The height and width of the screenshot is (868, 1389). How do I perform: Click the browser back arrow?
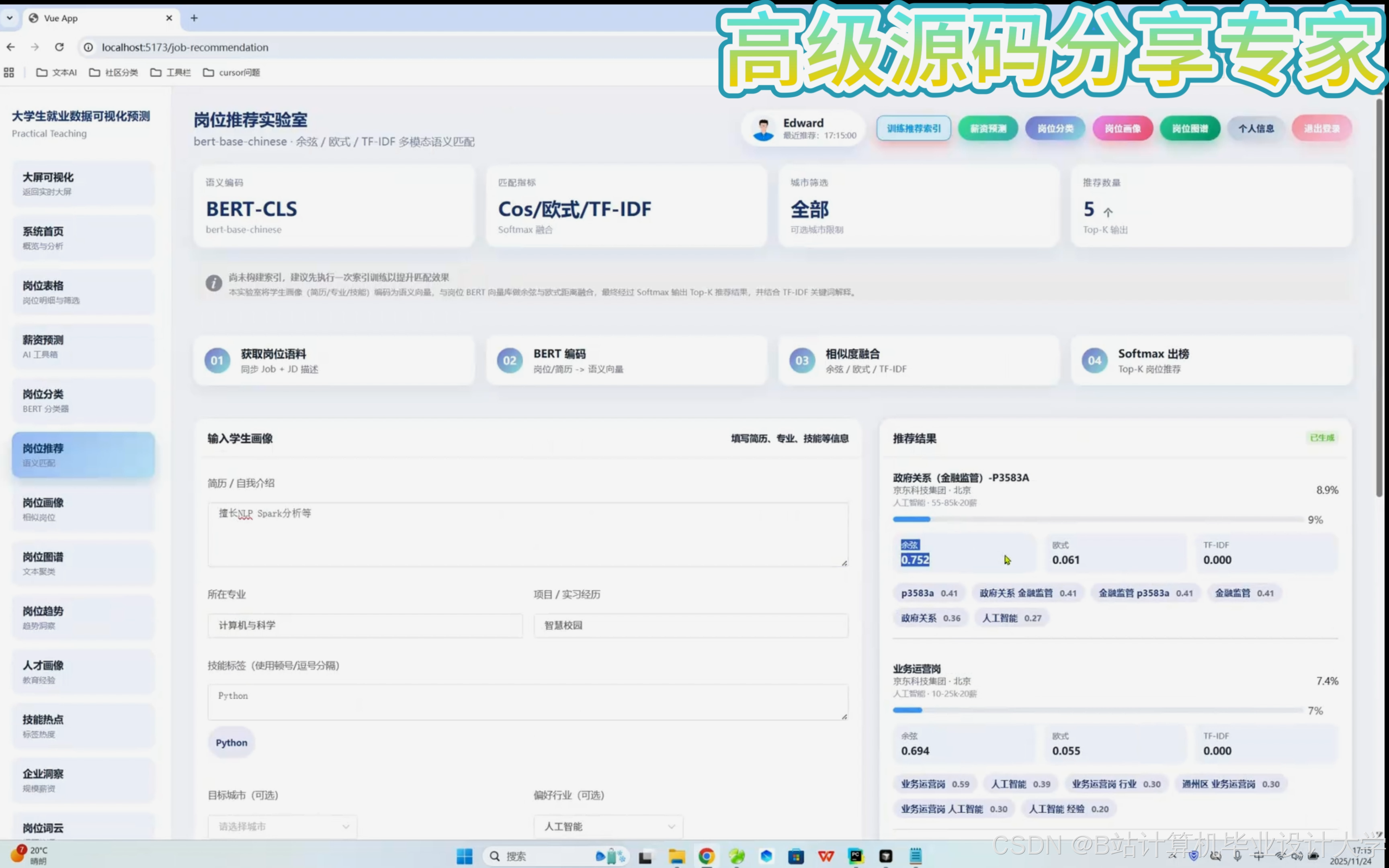11,47
